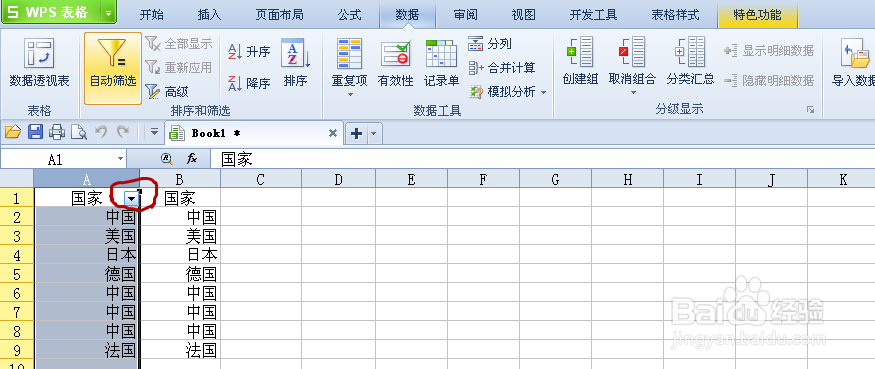The width and height of the screenshot is (875, 369).
Task: Sort descending with 降序
Action: tap(249, 84)
